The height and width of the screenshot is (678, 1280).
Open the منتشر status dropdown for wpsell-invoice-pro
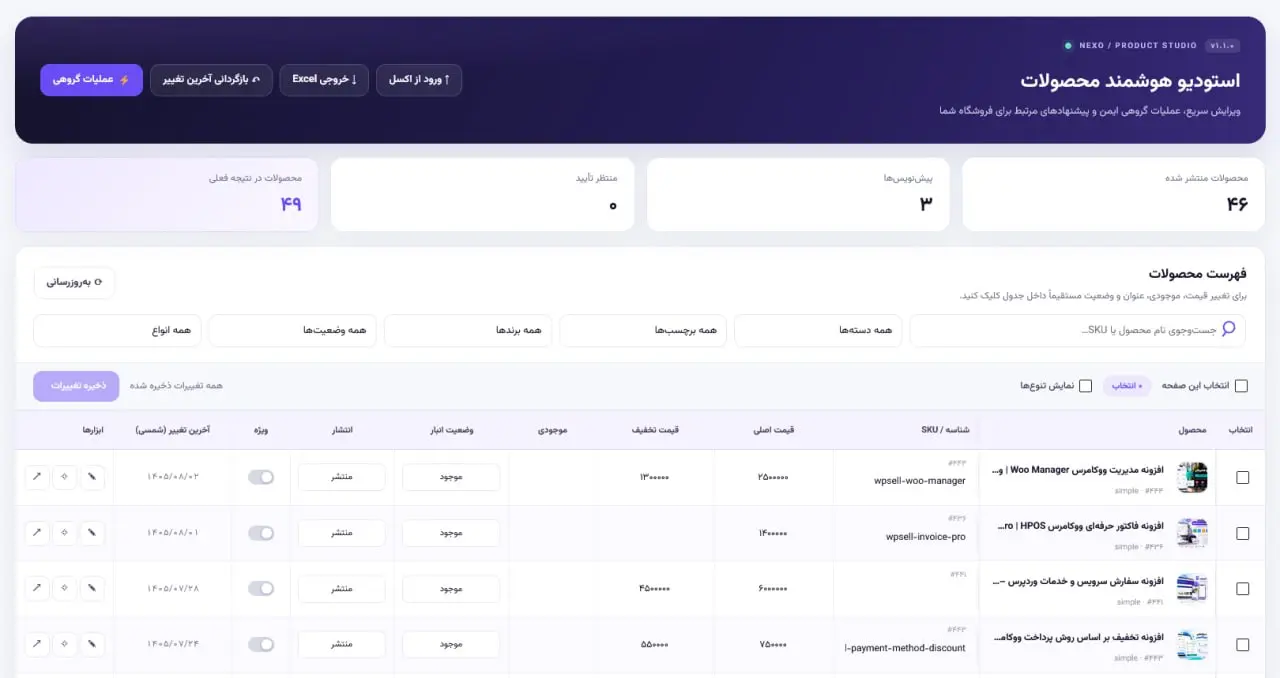342,533
